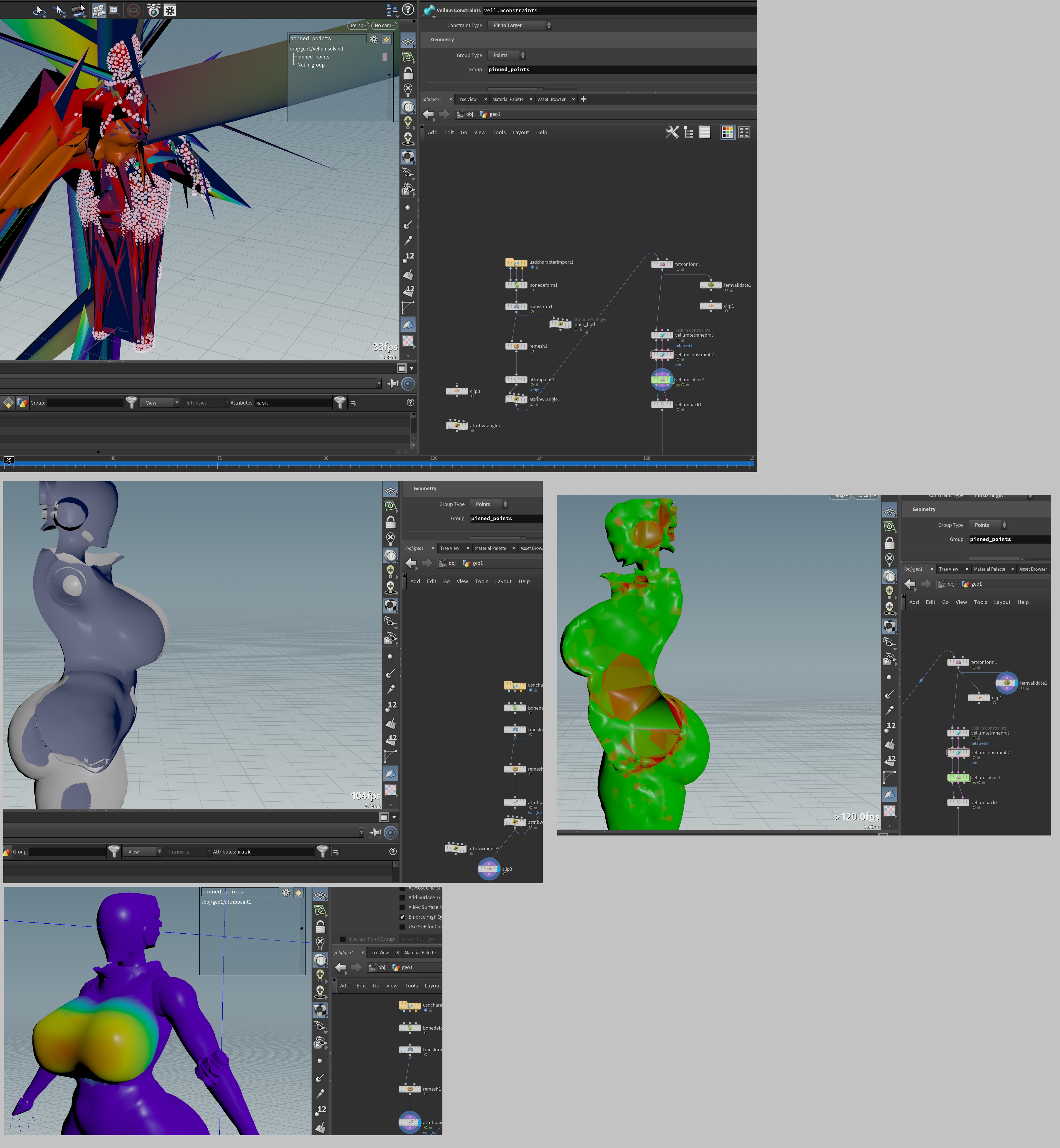Open the Persp viewport dropdown

(358, 25)
